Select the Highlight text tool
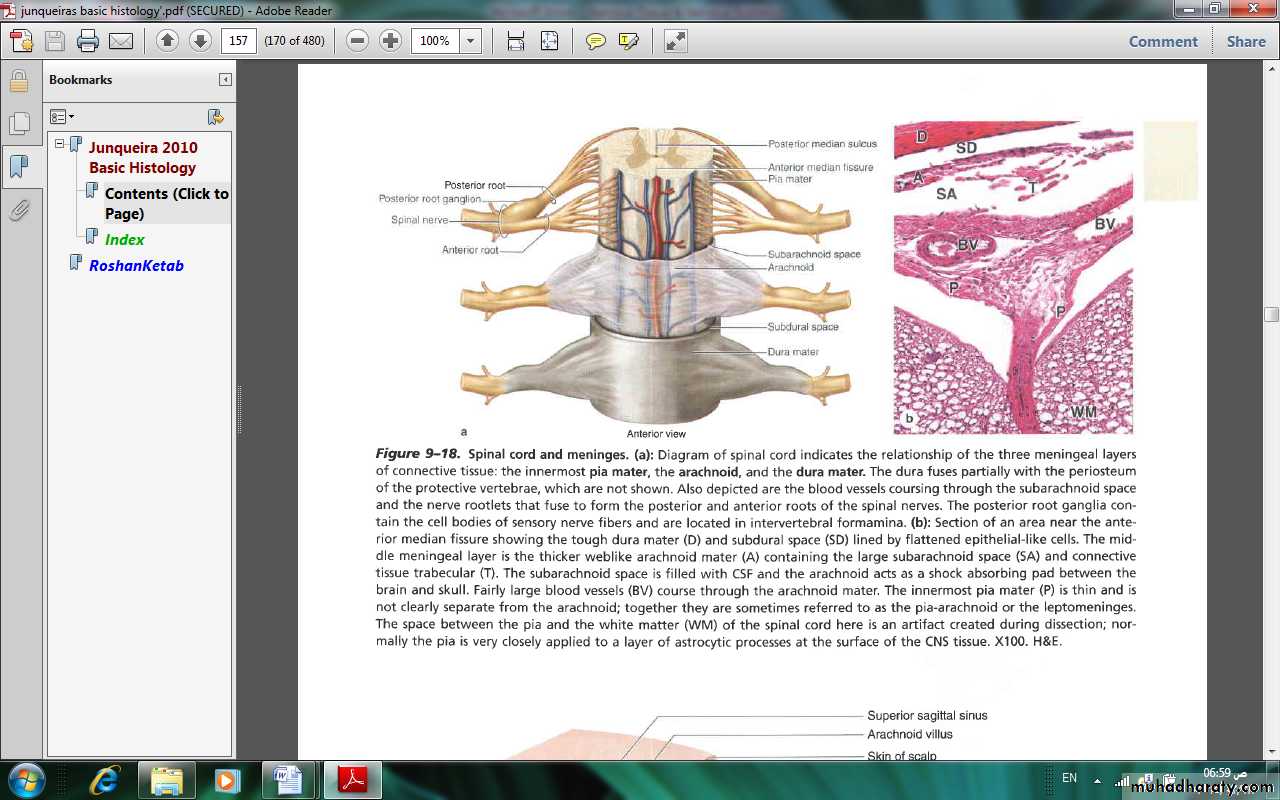Image resolution: width=1280 pixels, height=800 pixels. pyautogui.click(x=629, y=41)
